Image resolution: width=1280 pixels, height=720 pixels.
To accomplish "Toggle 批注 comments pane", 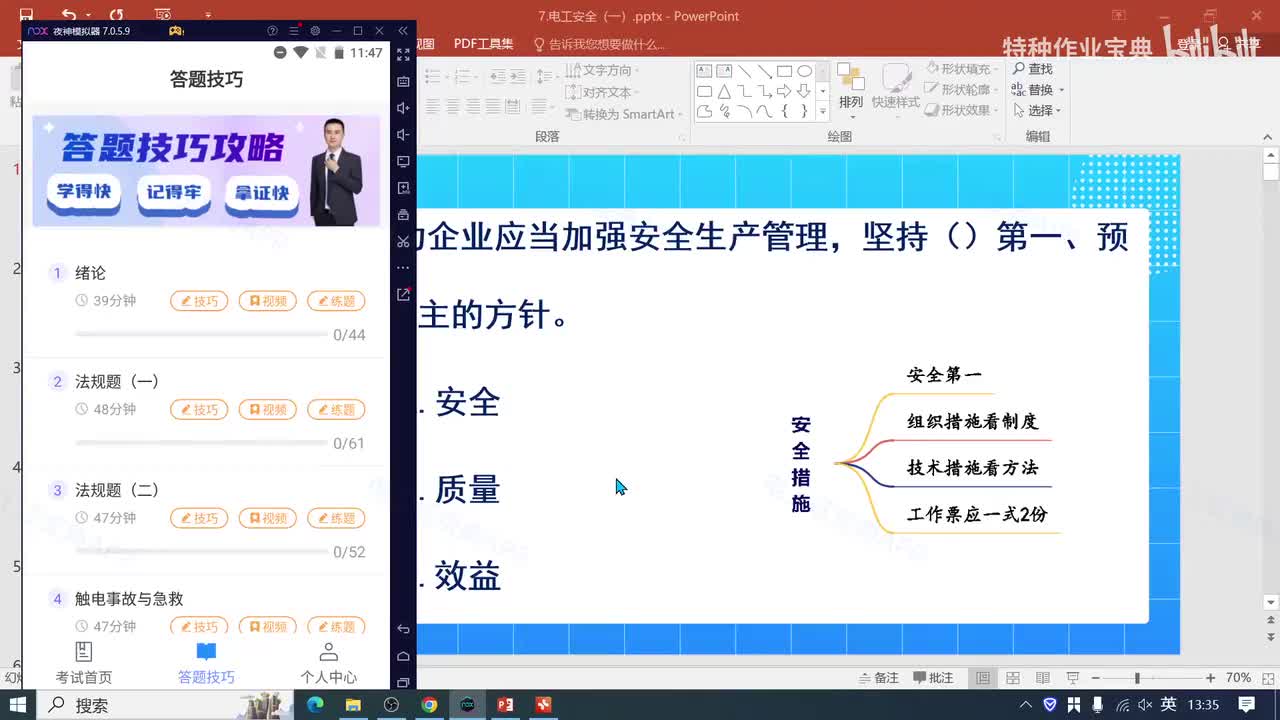I will point(932,678).
